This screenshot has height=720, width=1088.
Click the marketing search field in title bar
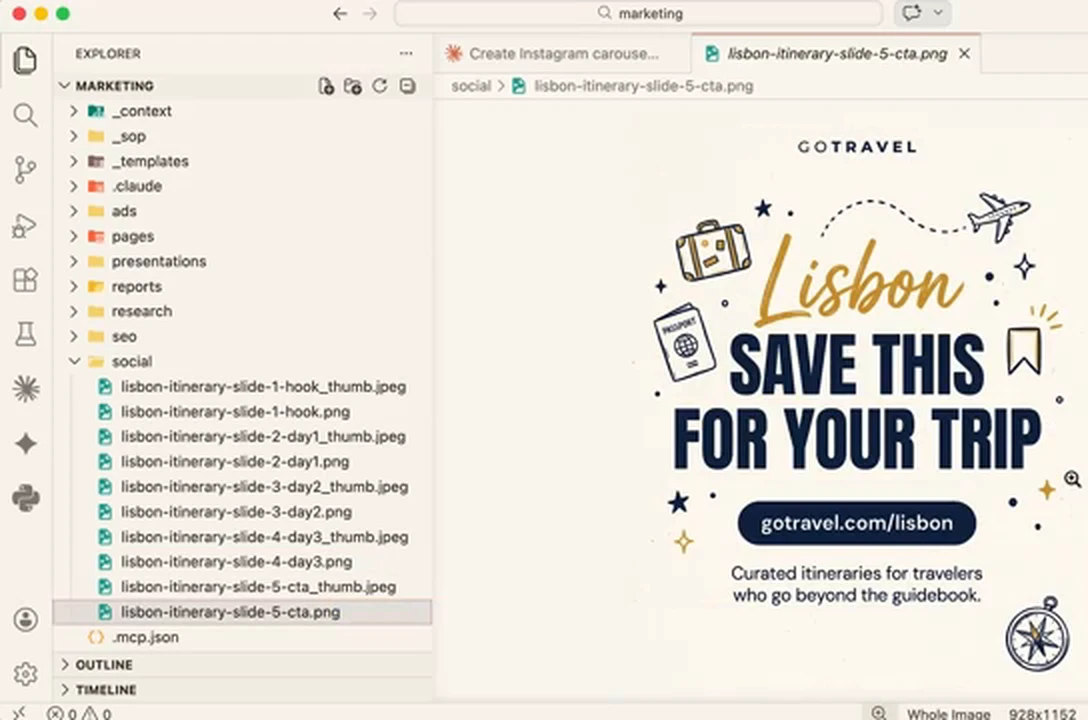tap(638, 13)
